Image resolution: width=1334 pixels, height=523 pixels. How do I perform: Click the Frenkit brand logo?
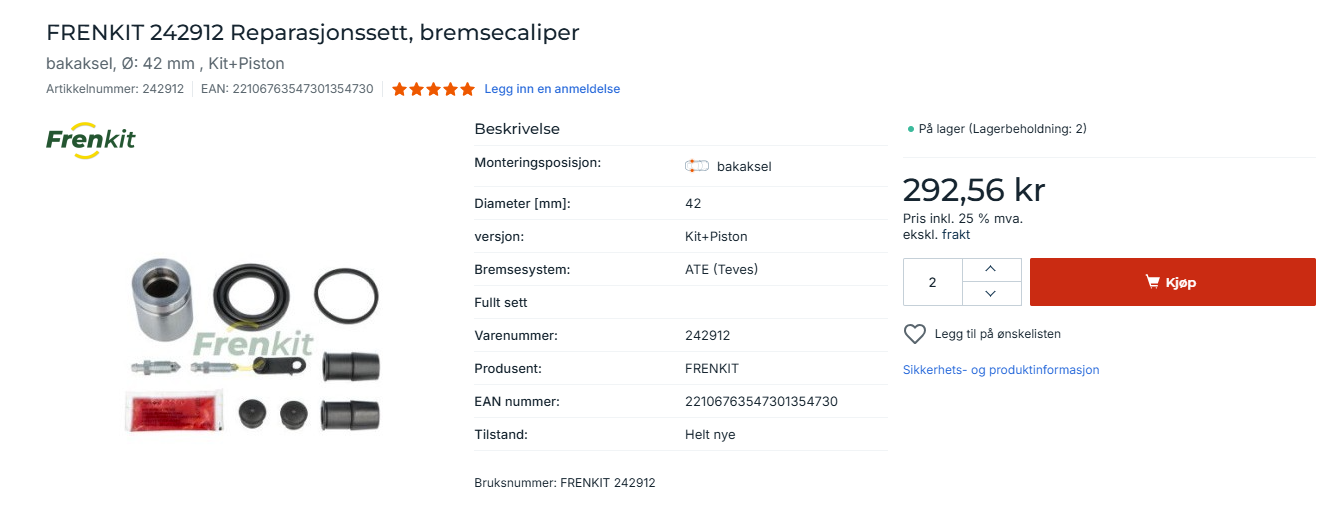click(x=91, y=139)
